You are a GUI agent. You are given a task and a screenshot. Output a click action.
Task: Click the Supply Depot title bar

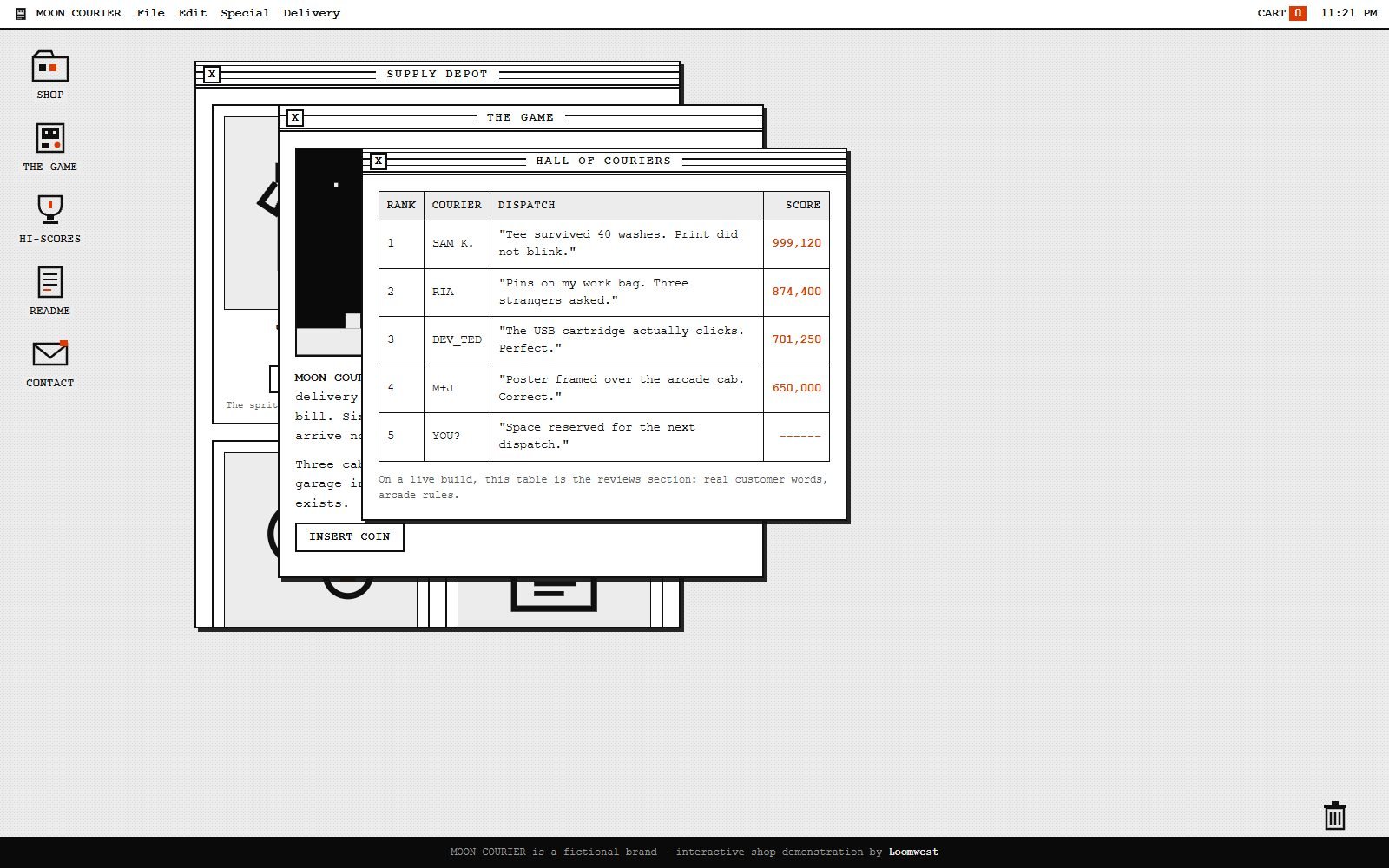click(438, 74)
